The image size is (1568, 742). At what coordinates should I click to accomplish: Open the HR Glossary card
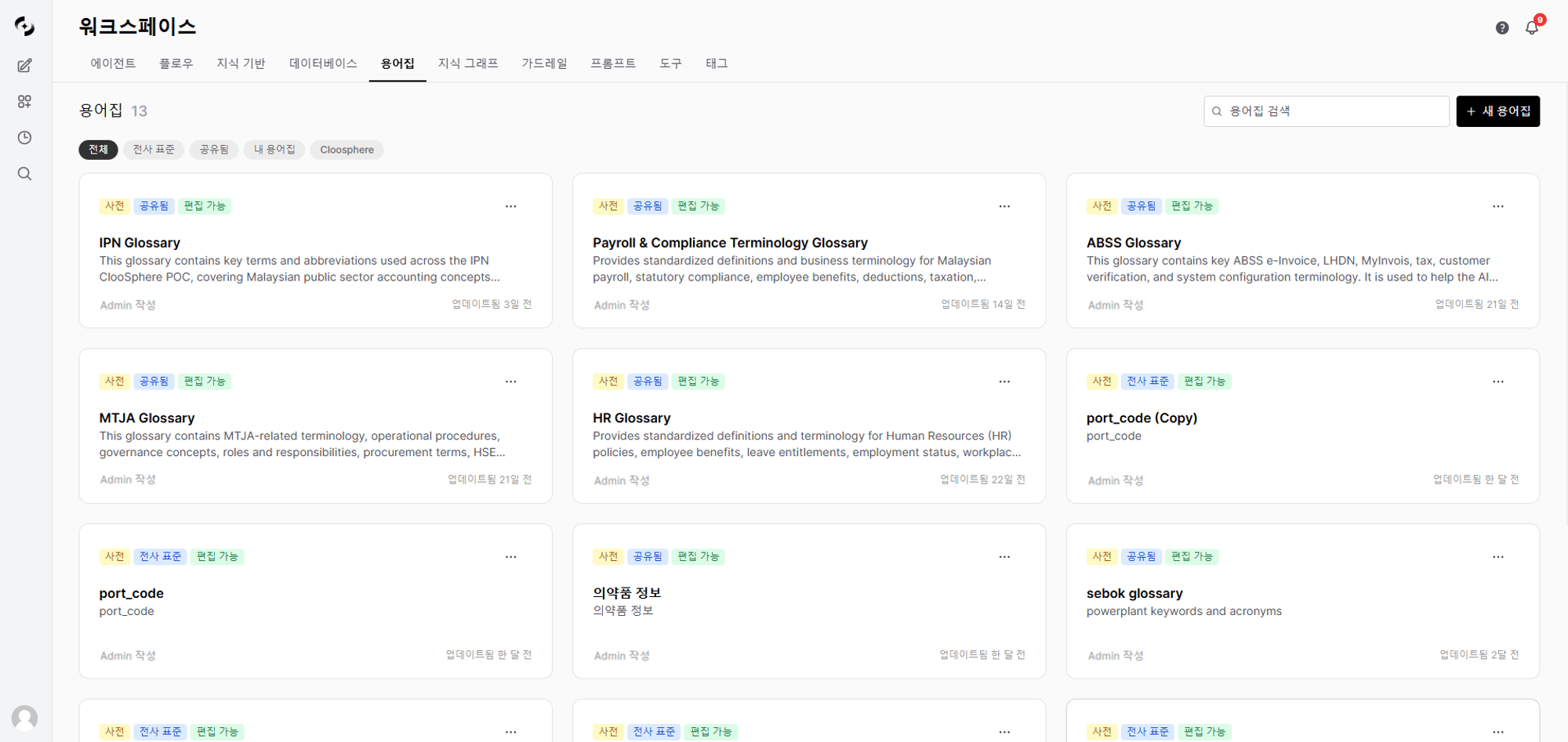809,426
